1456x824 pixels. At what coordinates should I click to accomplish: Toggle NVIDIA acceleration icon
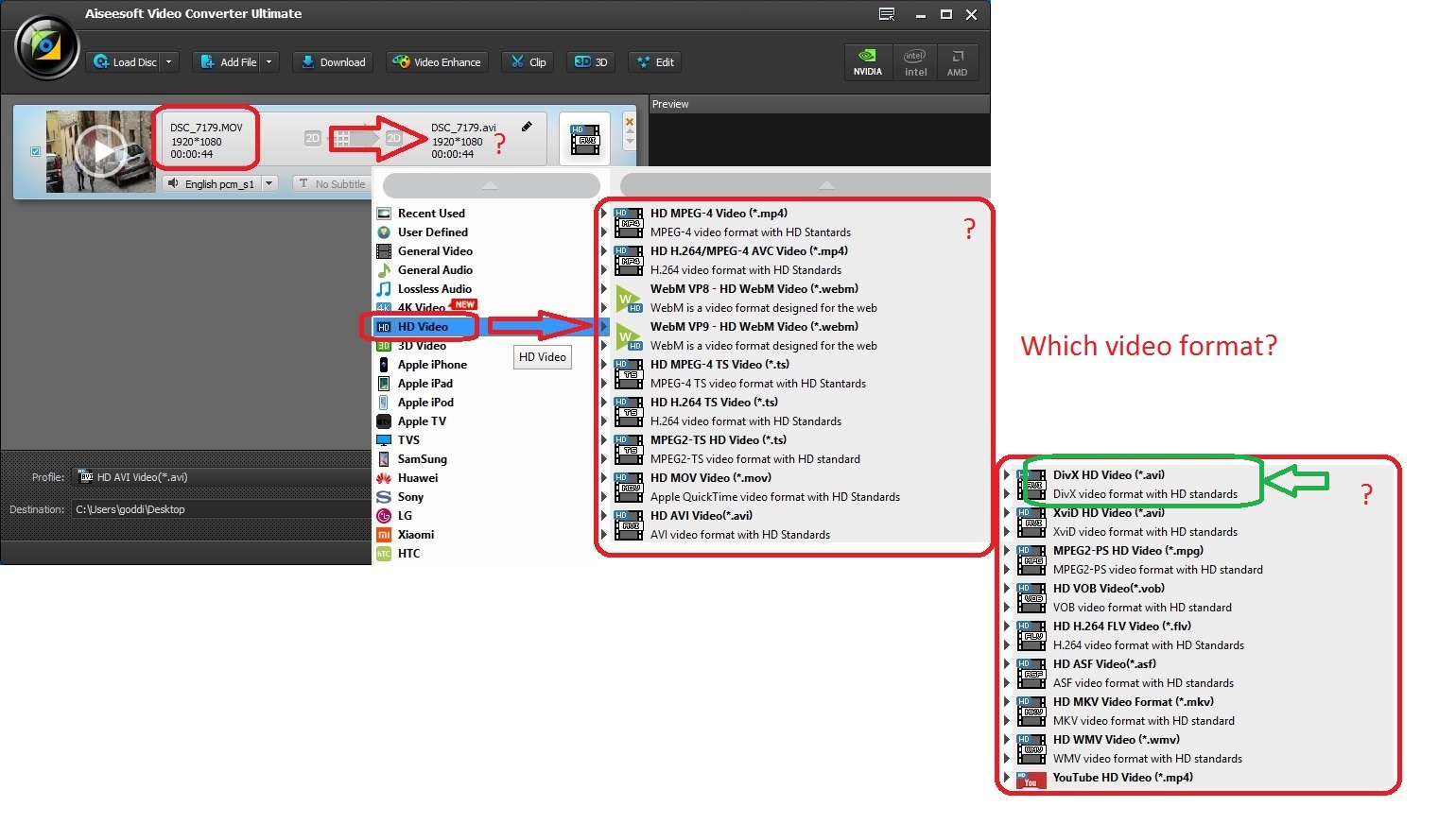[867, 62]
